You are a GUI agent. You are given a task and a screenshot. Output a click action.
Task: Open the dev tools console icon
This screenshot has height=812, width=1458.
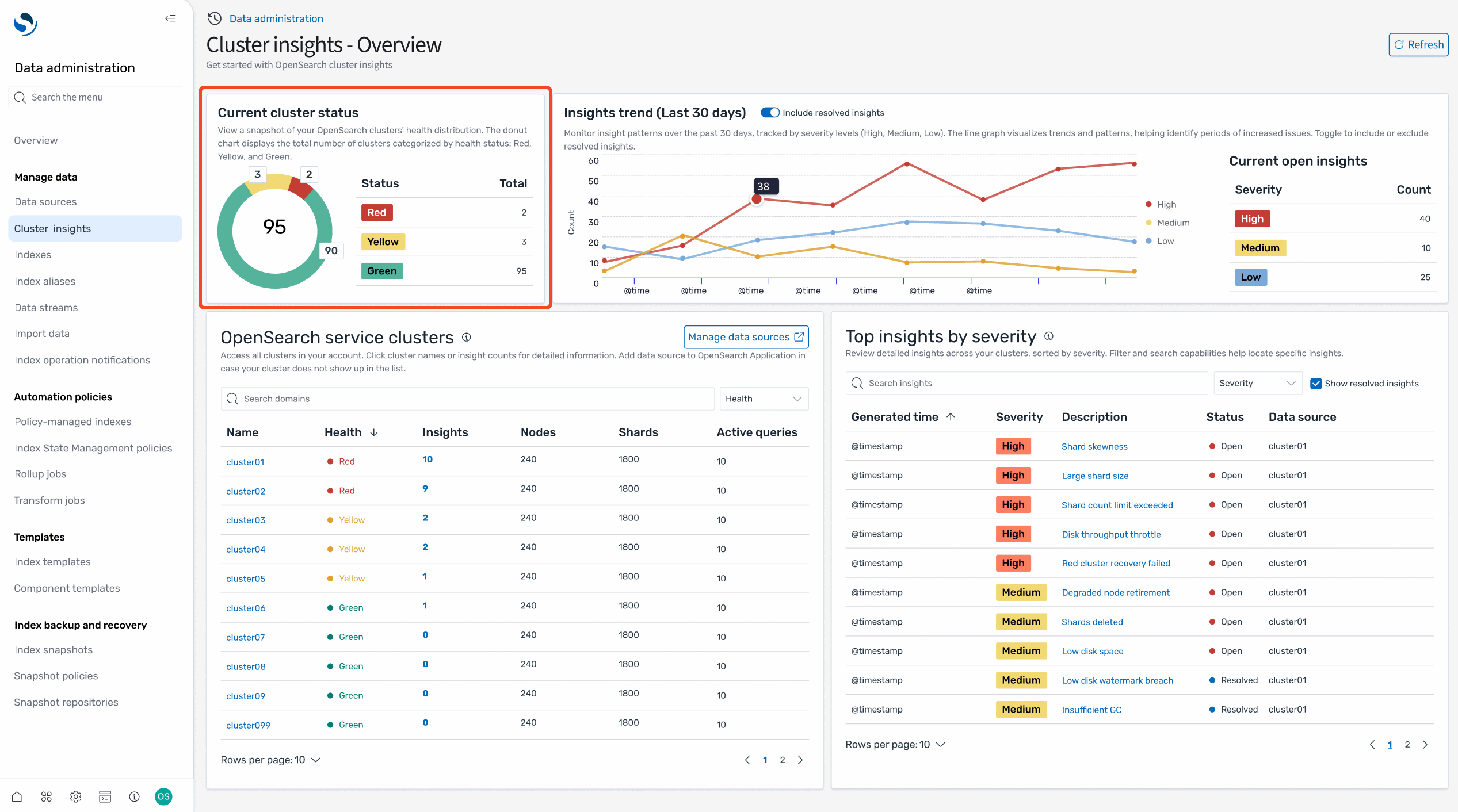(x=105, y=796)
